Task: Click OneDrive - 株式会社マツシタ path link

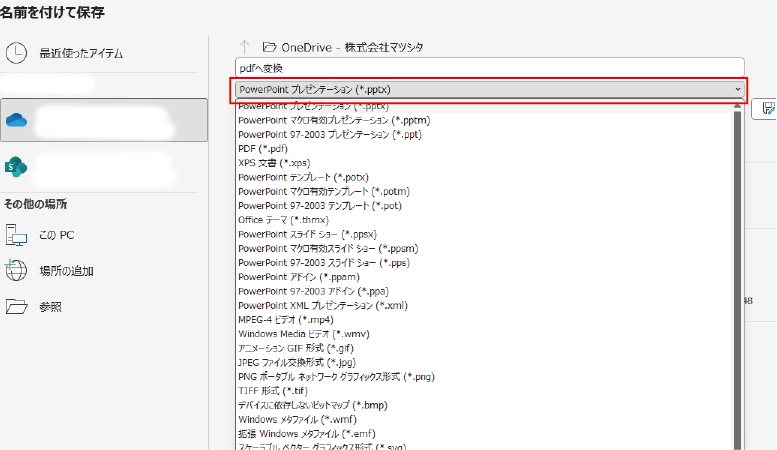Action: tap(352, 47)
